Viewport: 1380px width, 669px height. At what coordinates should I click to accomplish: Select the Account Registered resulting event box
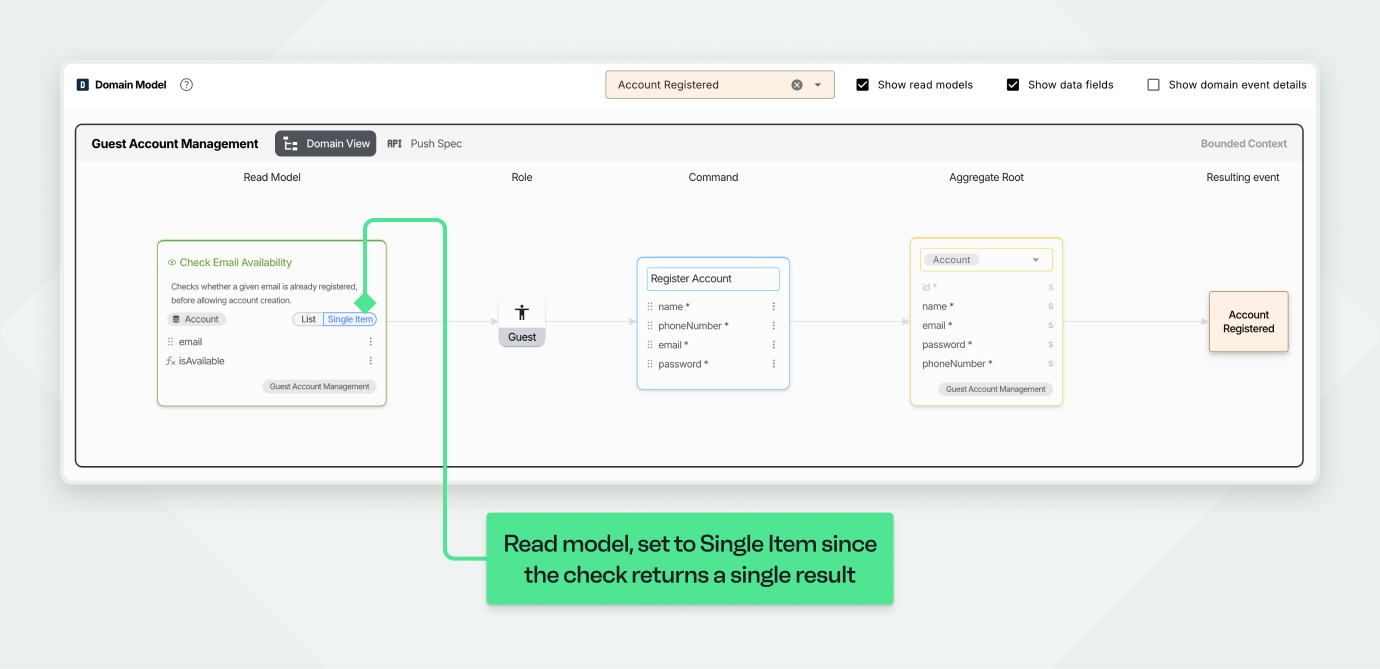[1249, 322]
